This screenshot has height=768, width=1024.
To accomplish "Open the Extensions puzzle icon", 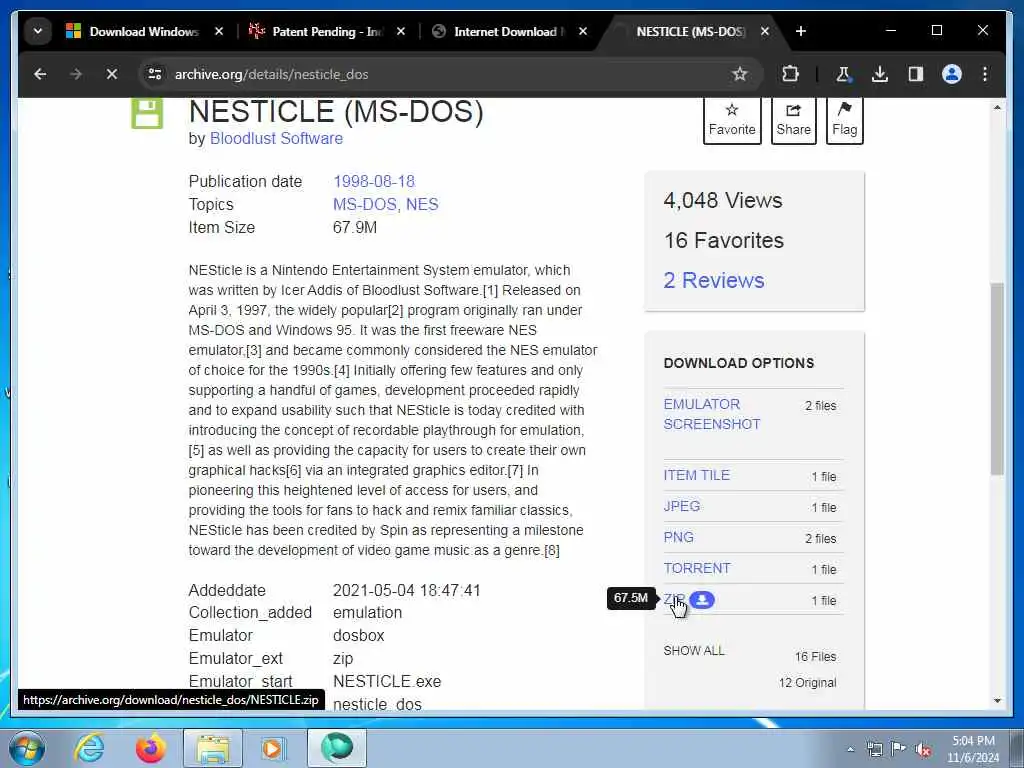I will (x=790, y=74).
